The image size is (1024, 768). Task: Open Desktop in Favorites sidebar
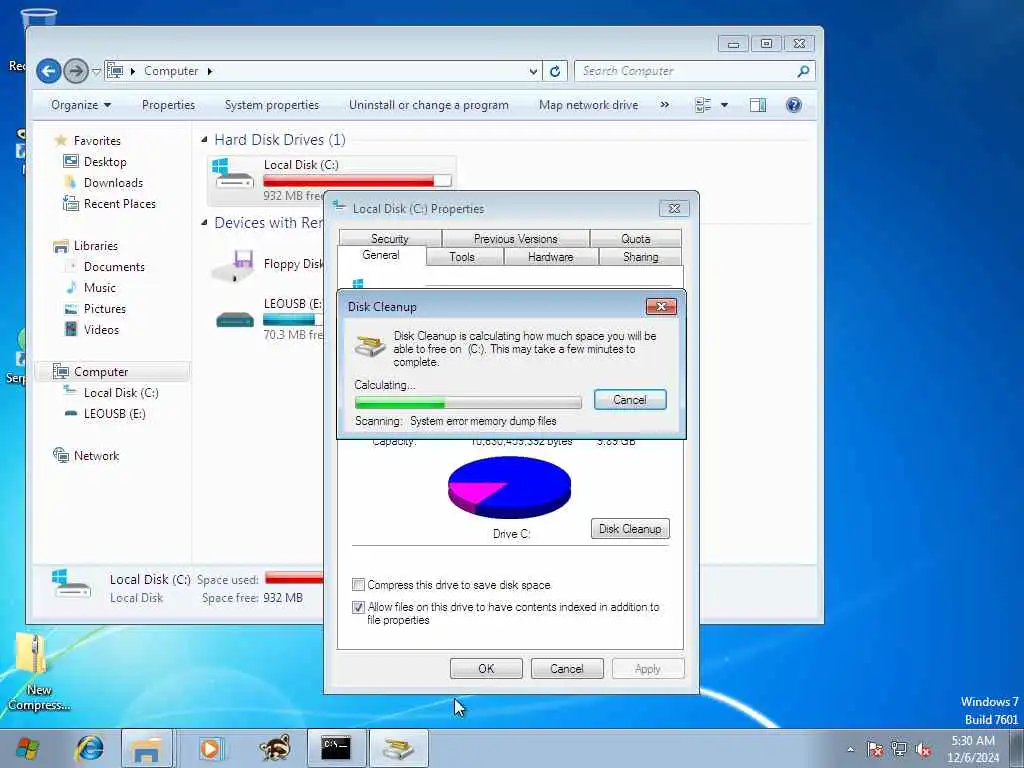[104, 161]
